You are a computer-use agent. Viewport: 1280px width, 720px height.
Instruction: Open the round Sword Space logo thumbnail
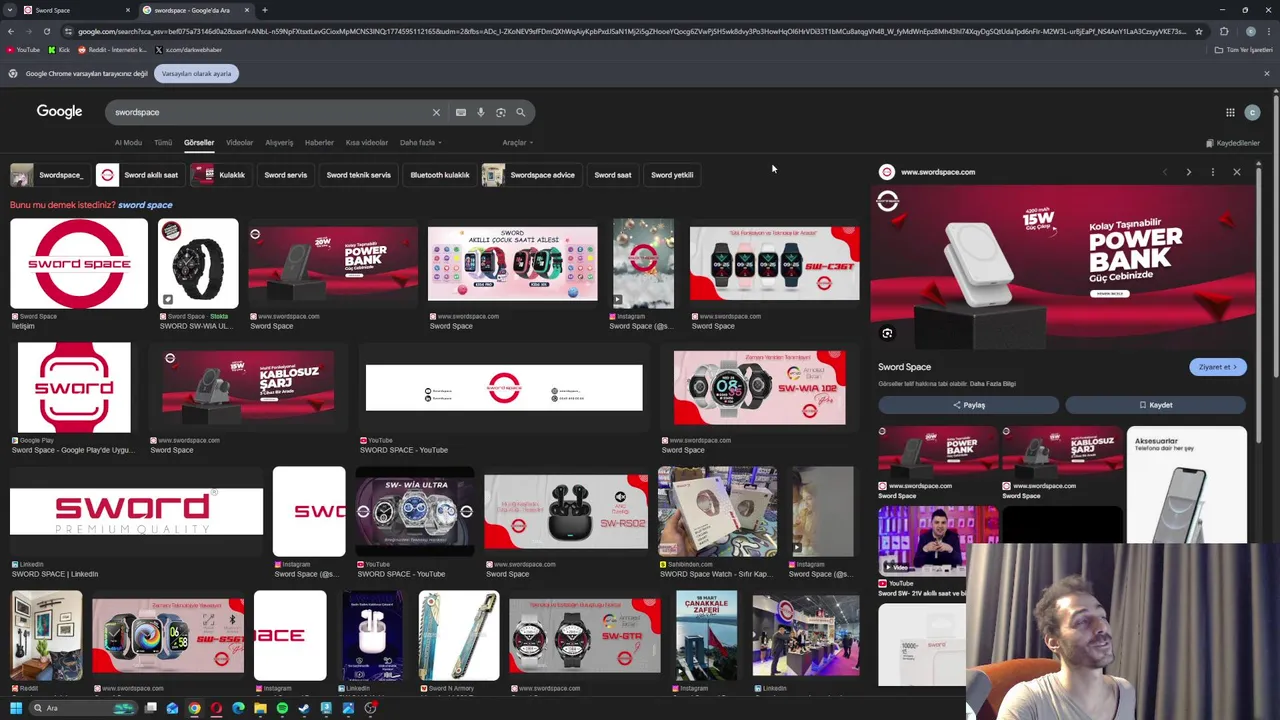tap(79, 264)
